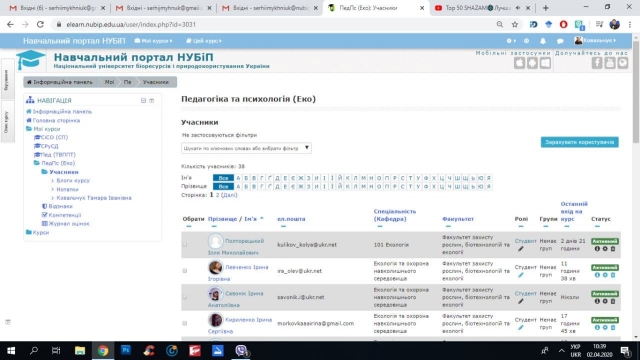Dock the Navigation block to side
The width and height of the screenshot is (640, 360).
[x=152, y=100]
